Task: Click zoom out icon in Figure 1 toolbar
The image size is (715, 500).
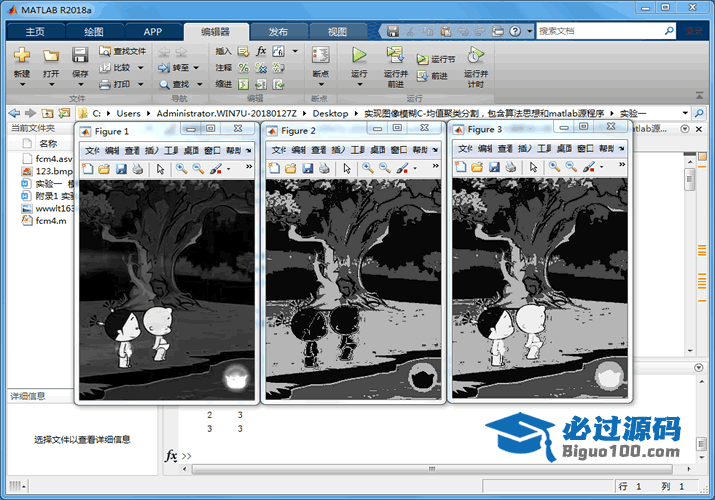Action: point(198,169)
